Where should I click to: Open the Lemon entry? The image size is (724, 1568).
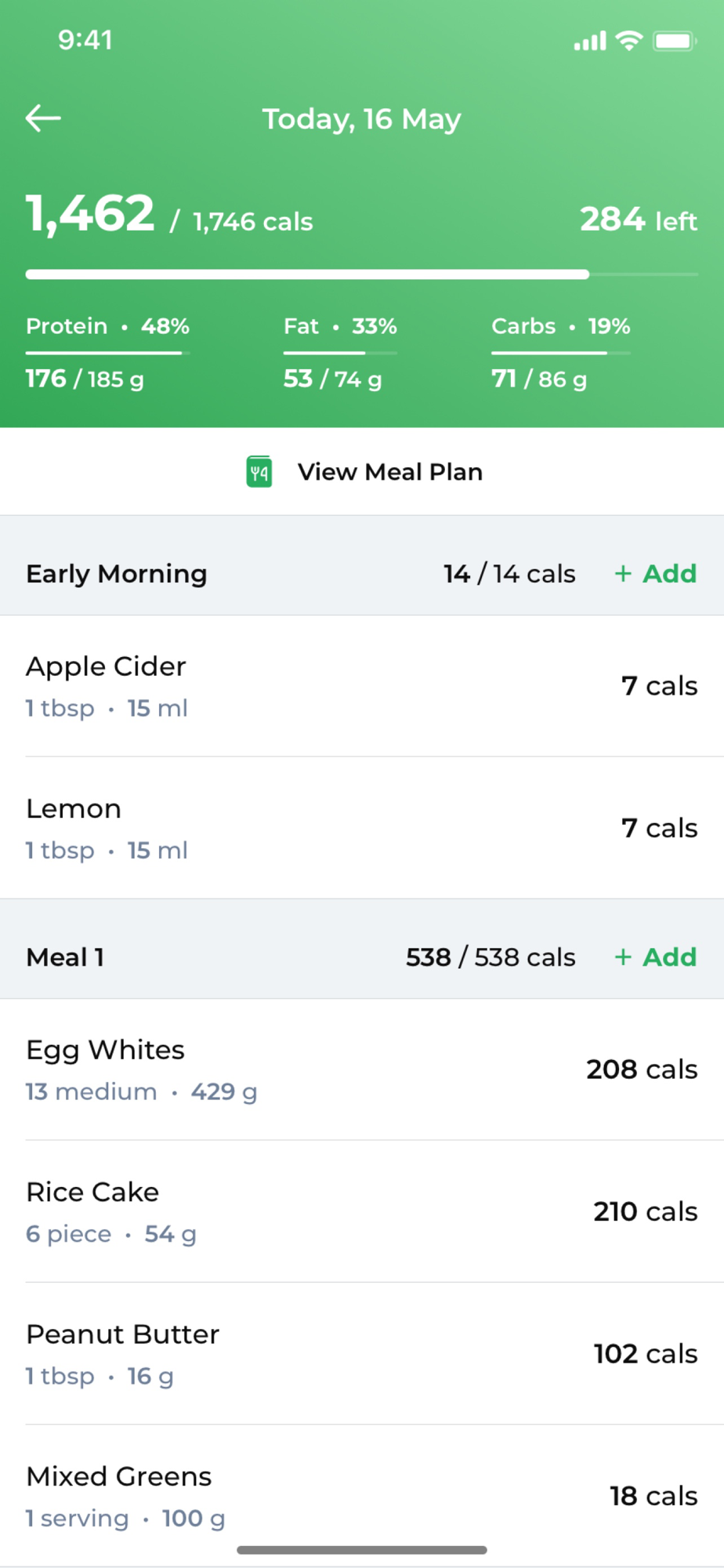coord(362,828)
